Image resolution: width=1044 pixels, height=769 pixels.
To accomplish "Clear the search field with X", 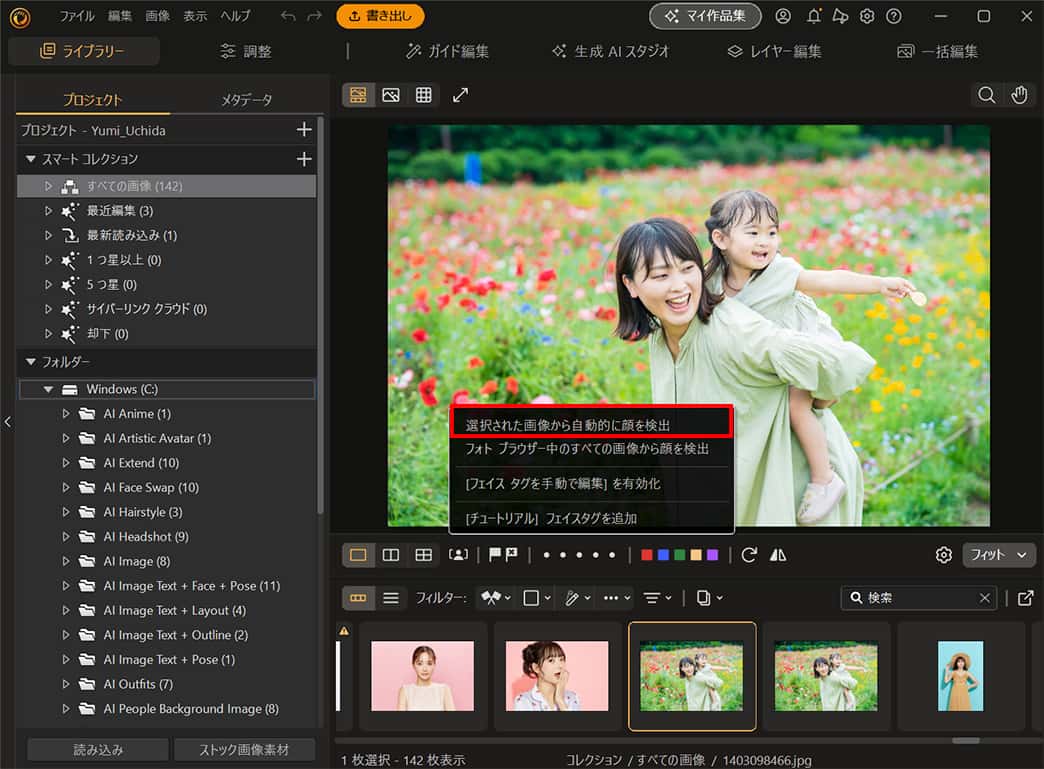I will point(985,598).
